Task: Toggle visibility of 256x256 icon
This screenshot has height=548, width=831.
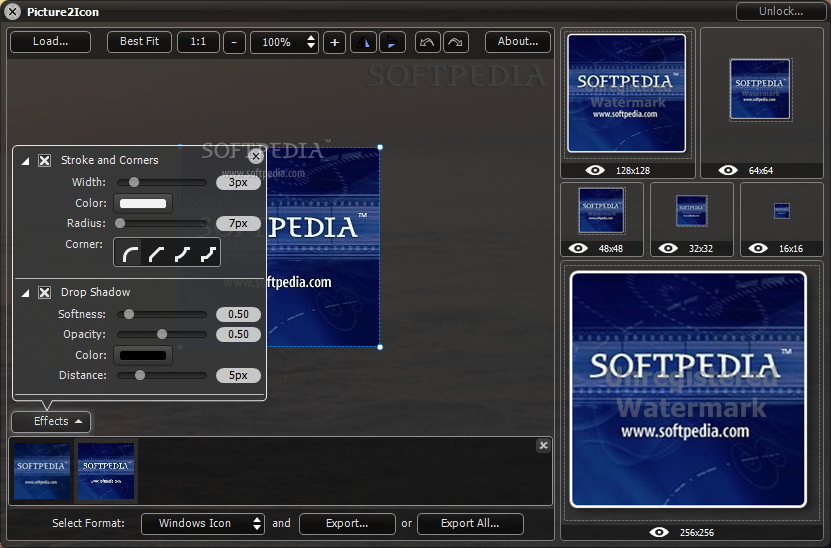Action: [659, 532]
